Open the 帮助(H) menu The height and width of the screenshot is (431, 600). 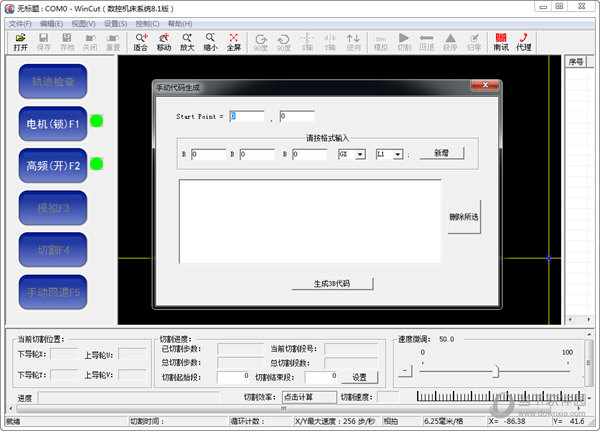point(180,24)
